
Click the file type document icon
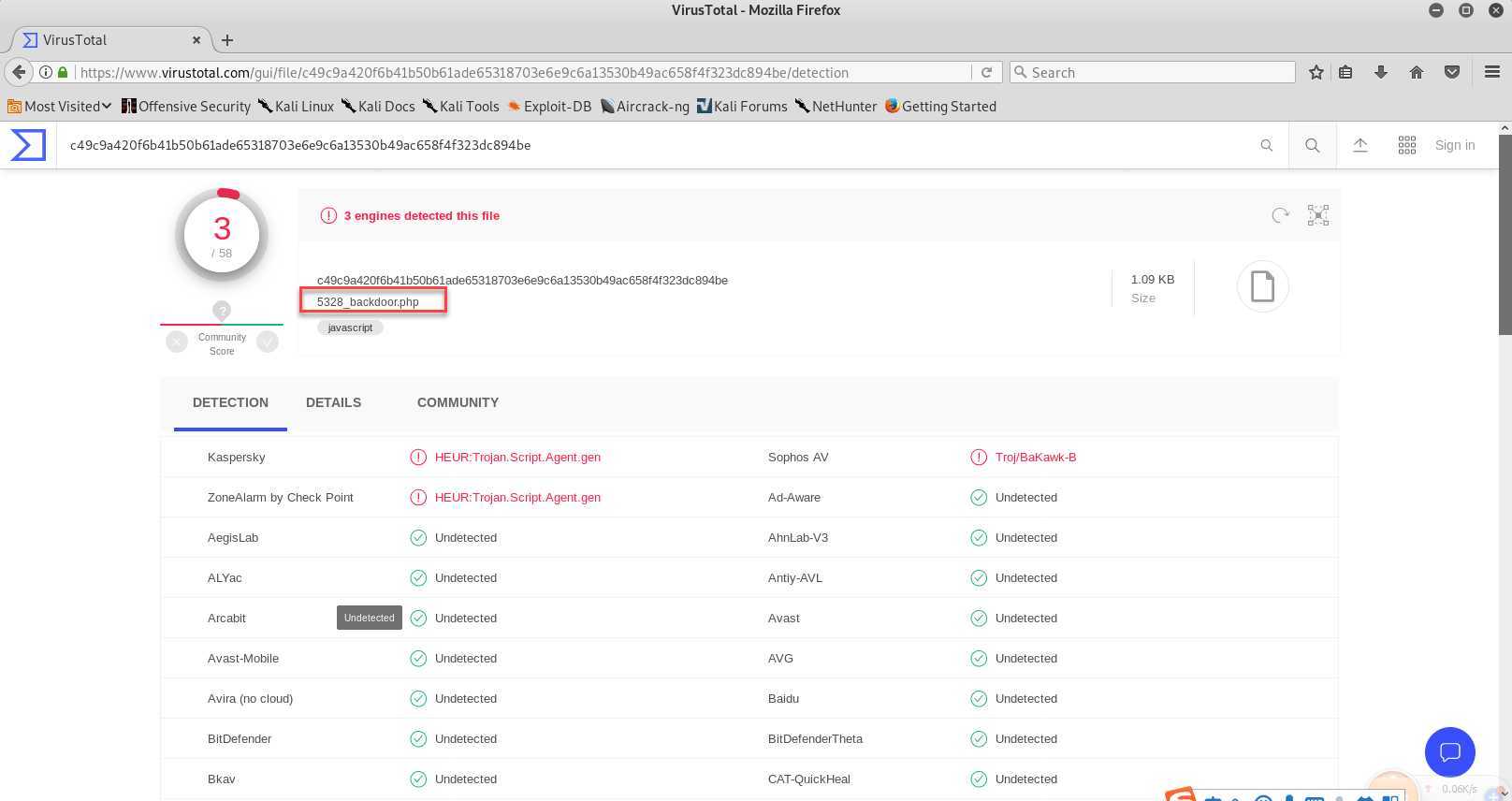click(x=1263, y=286)
